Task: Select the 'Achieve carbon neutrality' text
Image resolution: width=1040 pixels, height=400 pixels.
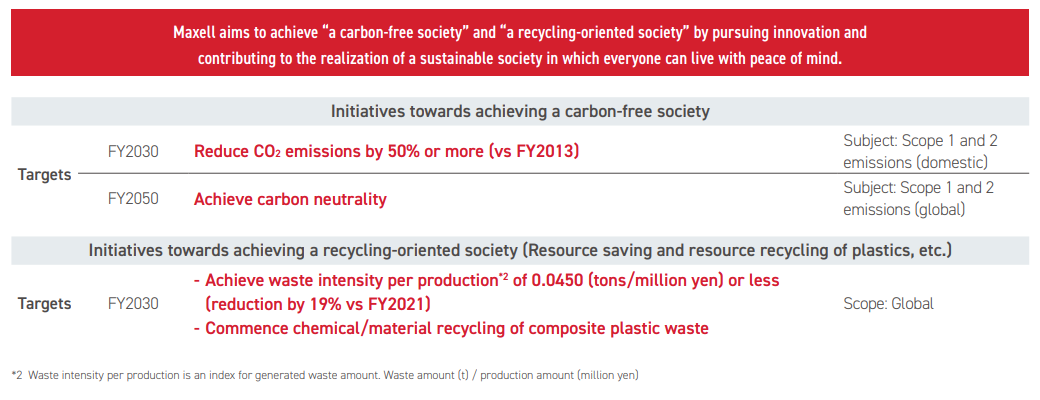Action: (290, 199)
